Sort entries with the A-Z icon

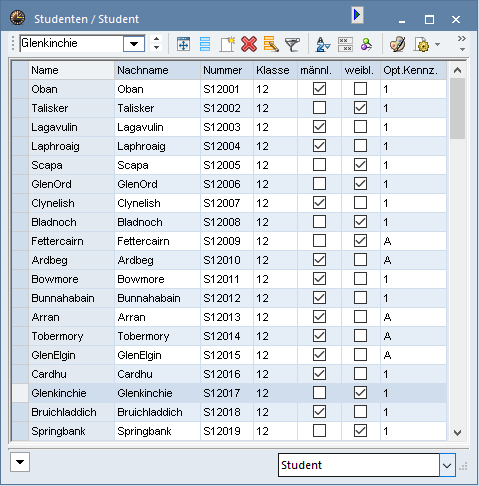(323, 44)
